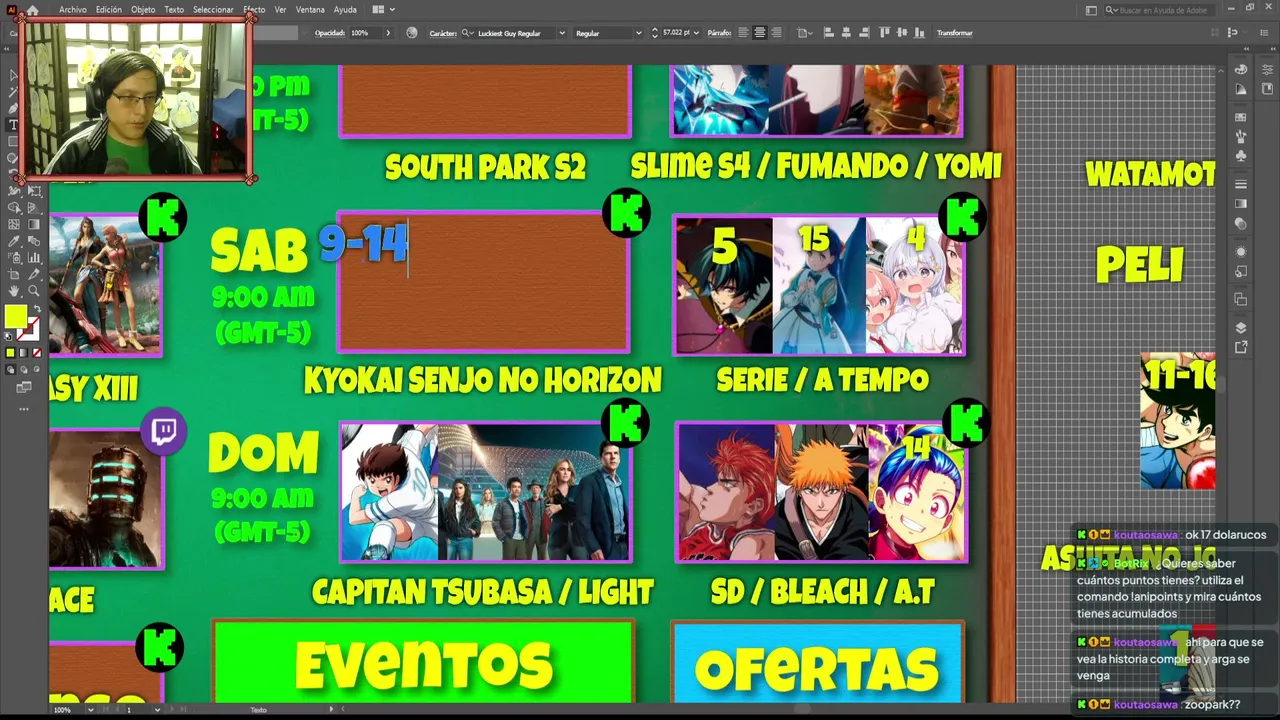Select the Zoom tool magnifier

click(33, 291)
